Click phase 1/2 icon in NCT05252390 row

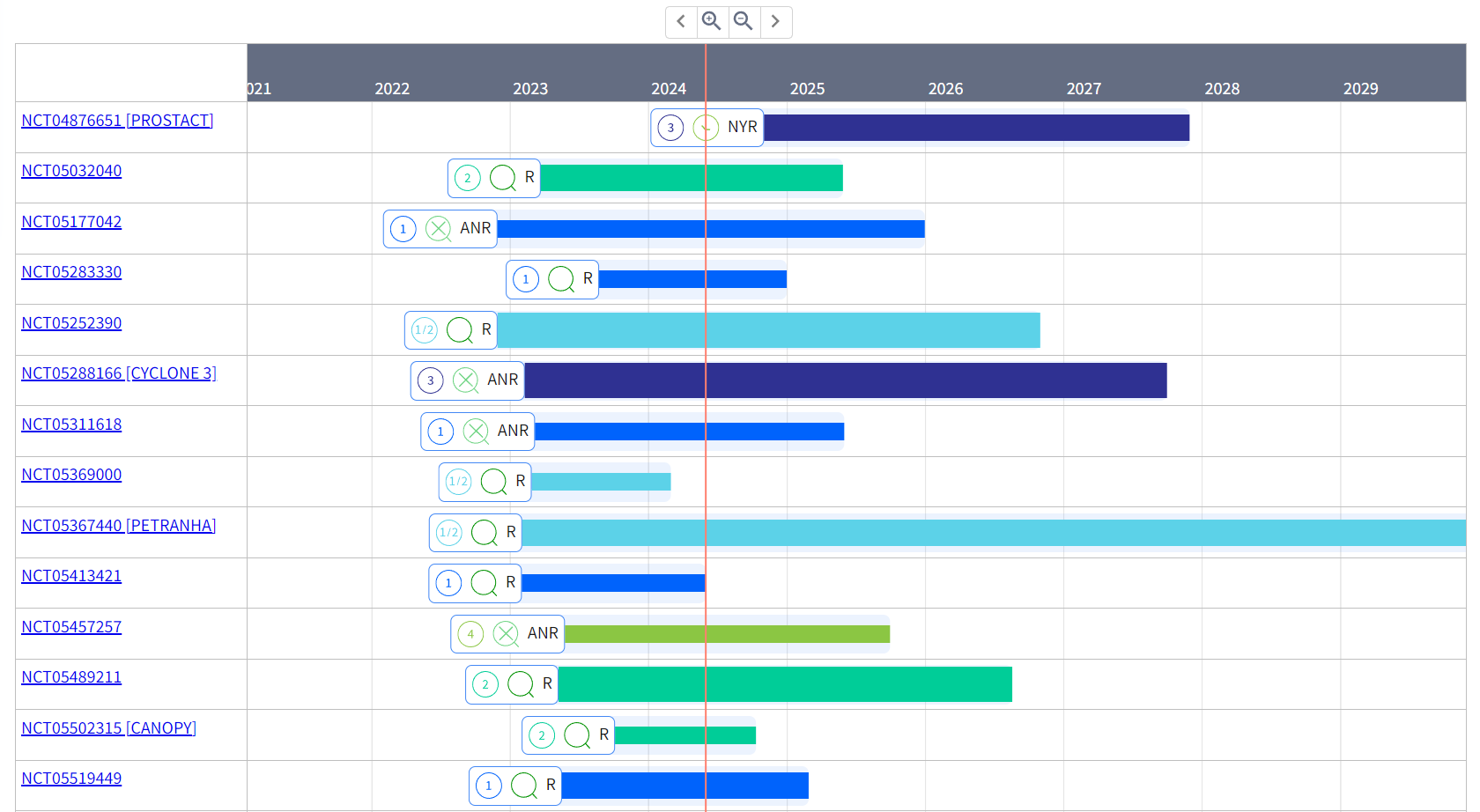click(x=425, y=330)
